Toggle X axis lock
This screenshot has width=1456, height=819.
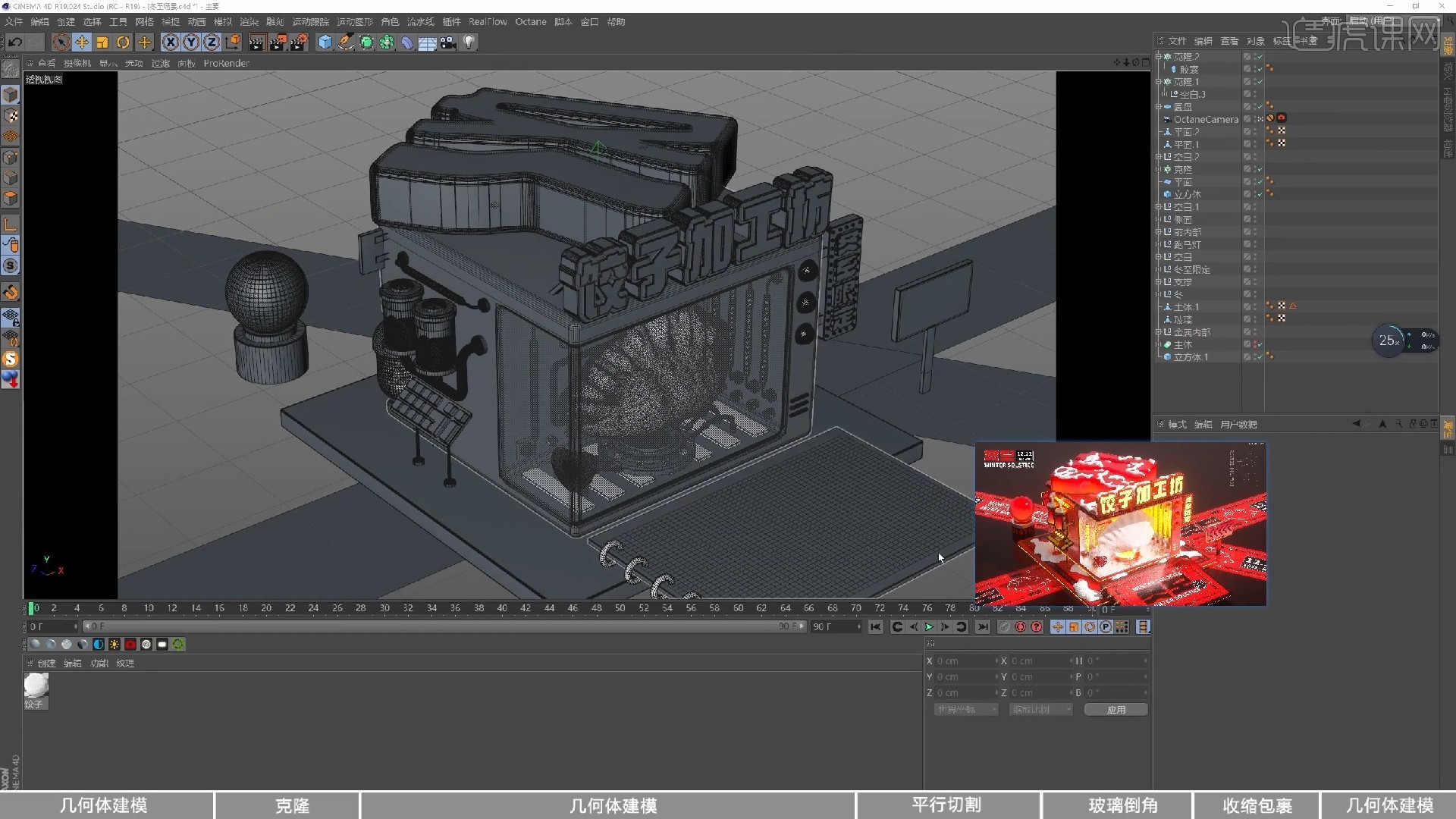coord(171,42)
